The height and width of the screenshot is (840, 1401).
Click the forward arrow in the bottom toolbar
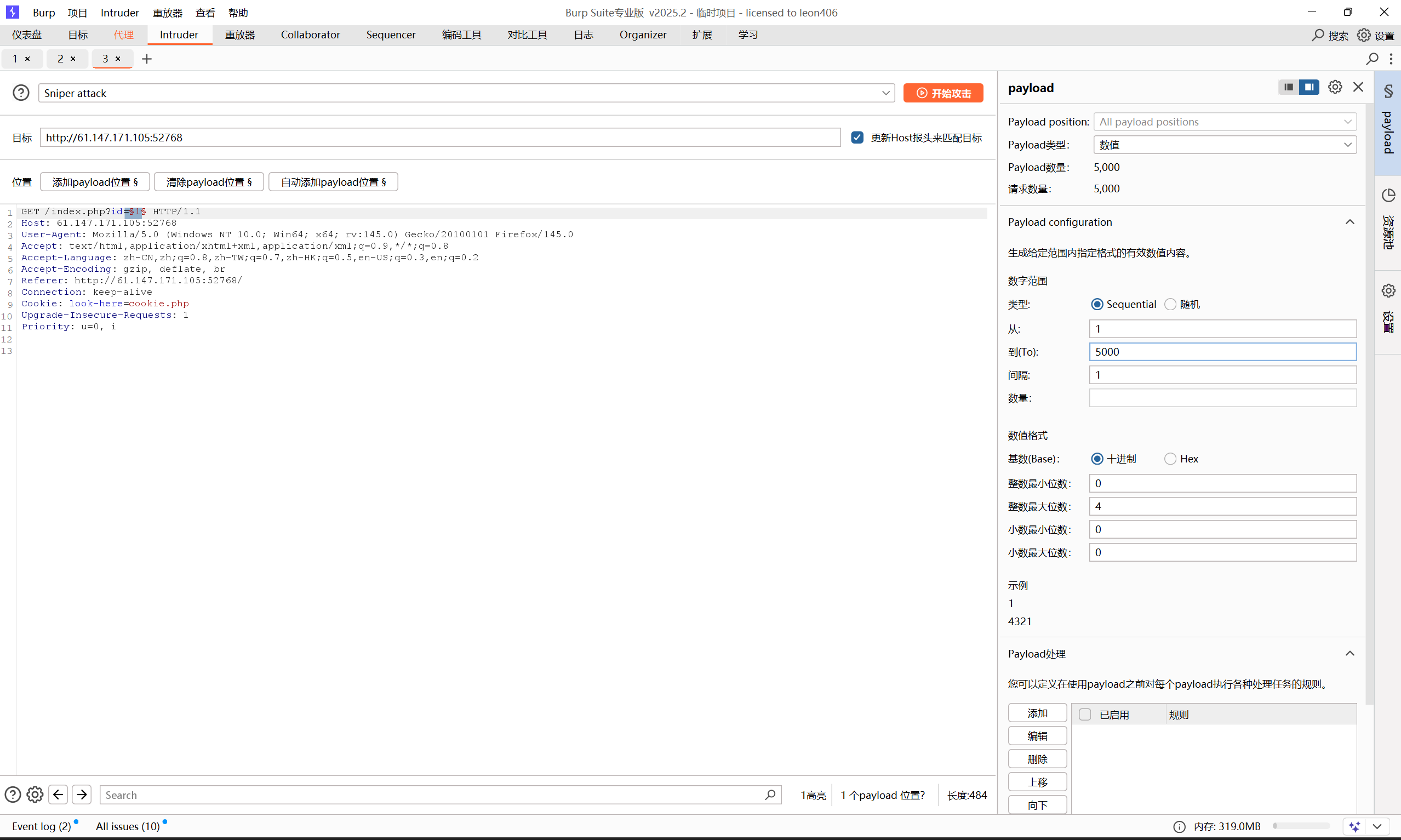click(x=82, y=795)
